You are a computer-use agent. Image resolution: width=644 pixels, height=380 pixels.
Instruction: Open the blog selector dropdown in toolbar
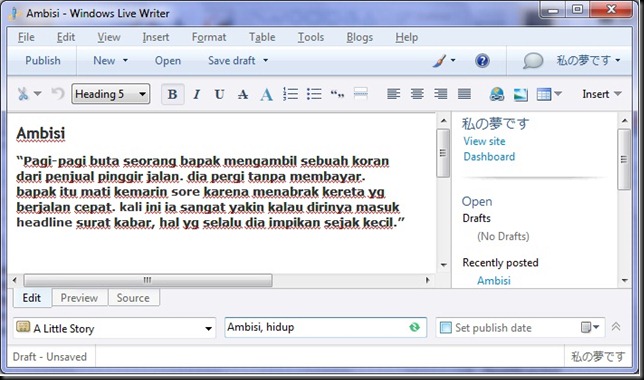point(588,61)
